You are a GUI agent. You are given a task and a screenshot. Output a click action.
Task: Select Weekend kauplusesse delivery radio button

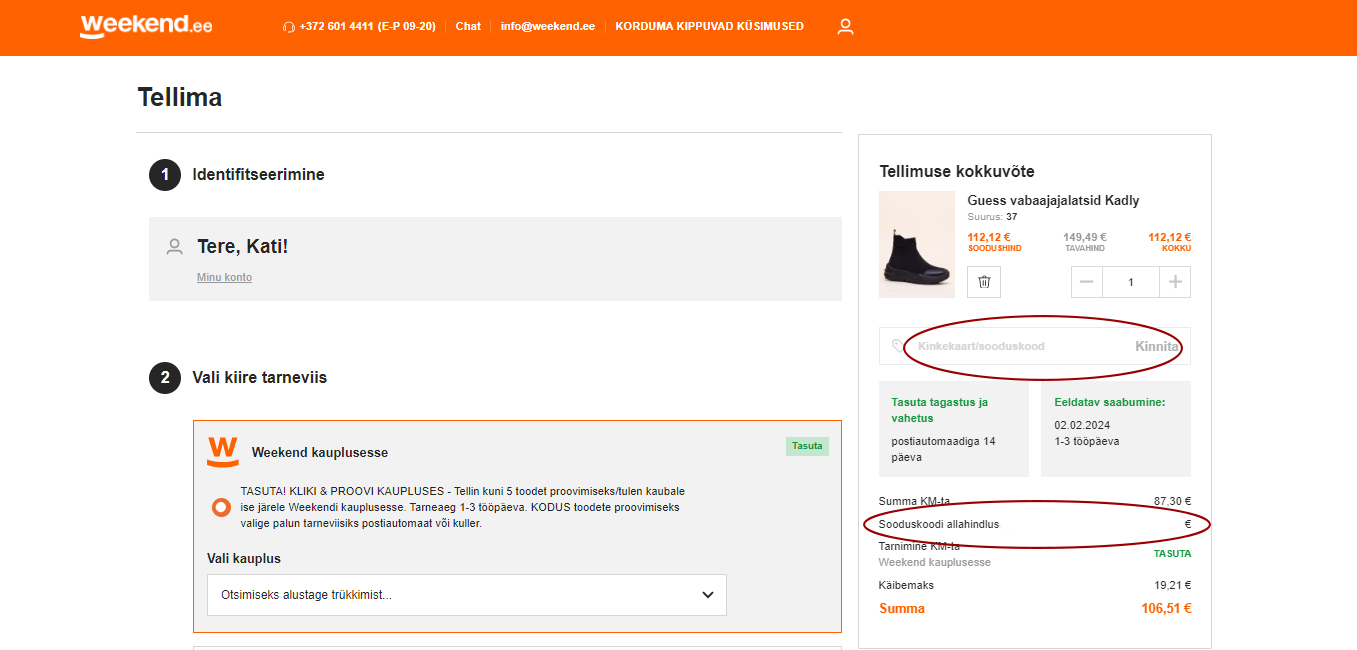point(221,507)
